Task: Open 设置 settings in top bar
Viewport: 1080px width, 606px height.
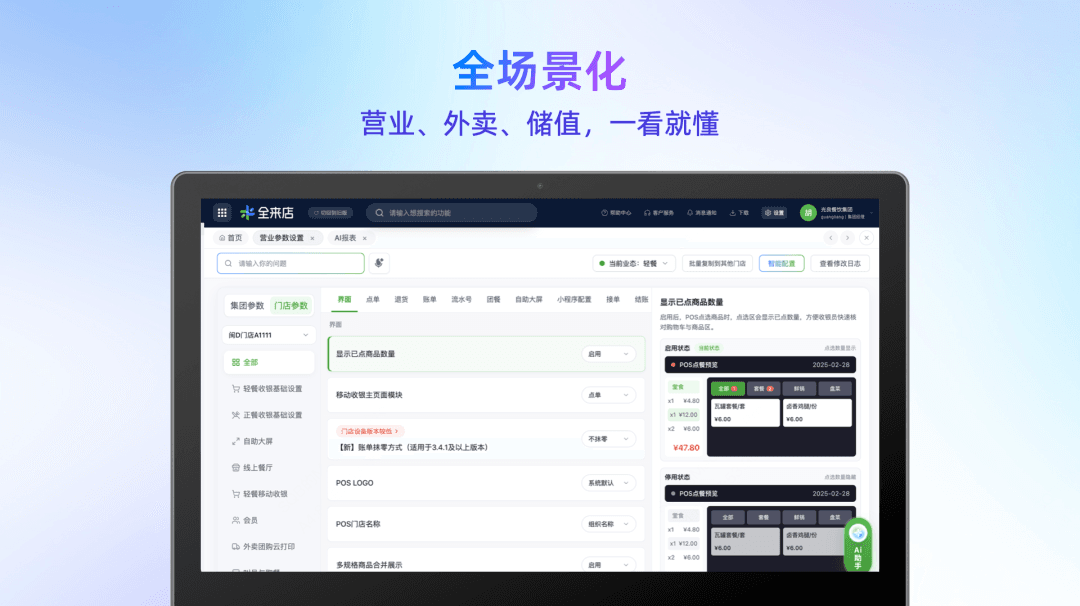Action: 774,213
